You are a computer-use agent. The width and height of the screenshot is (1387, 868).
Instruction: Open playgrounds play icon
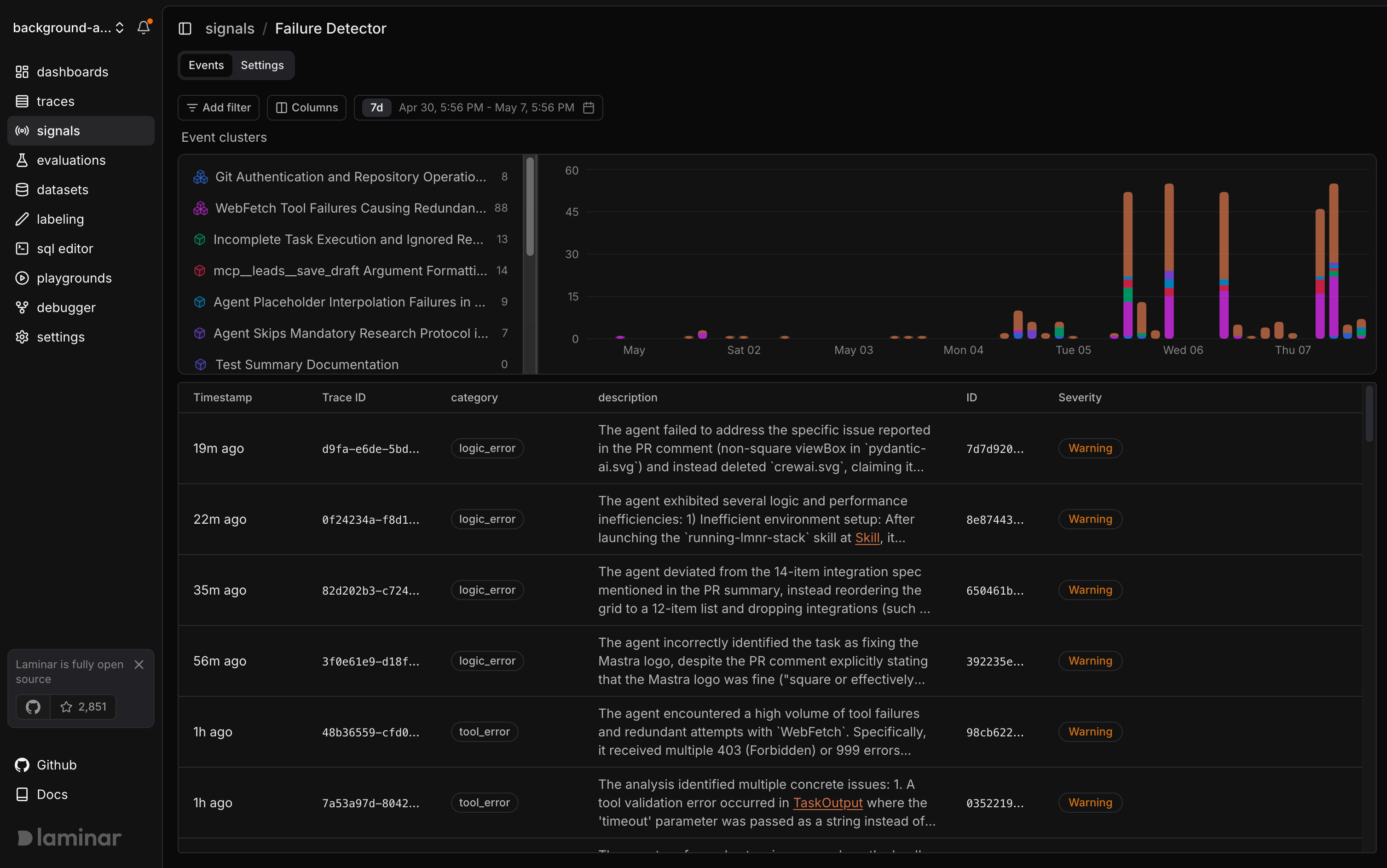pyautogui.click(x=22, y=278)
